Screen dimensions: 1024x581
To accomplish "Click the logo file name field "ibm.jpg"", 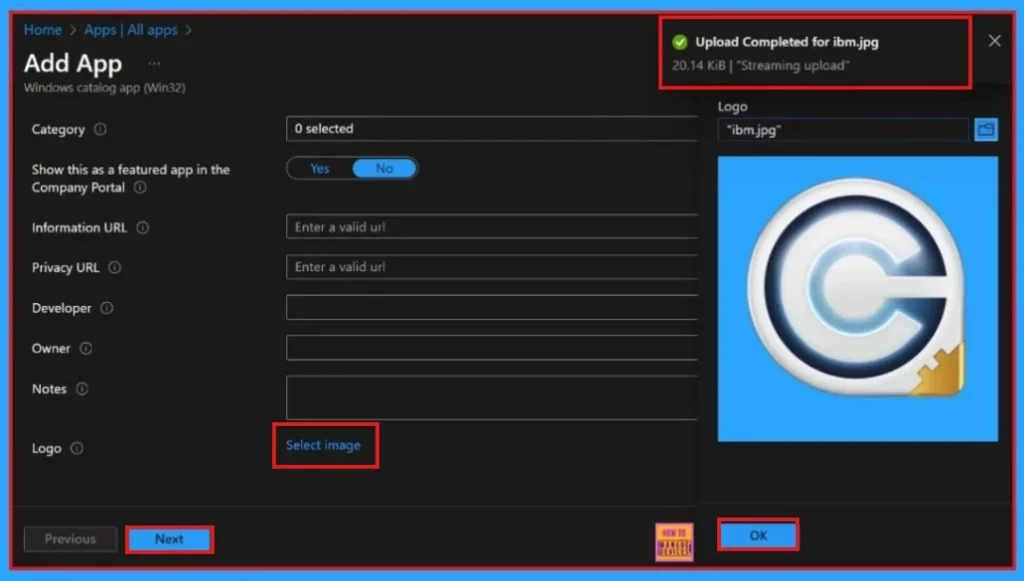I will tap(843, 129).
